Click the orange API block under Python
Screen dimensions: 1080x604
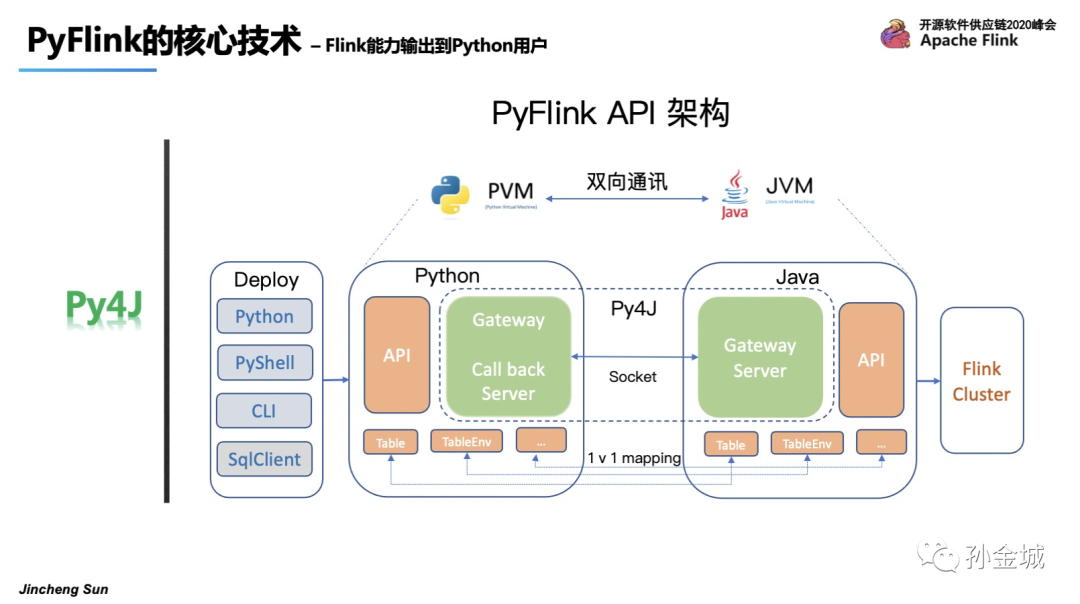tap(397, 355)
